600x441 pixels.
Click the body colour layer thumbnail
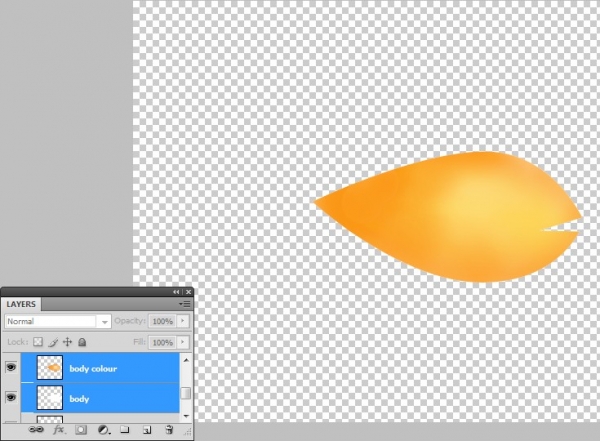pyautogui.click(x=50, y=368)
